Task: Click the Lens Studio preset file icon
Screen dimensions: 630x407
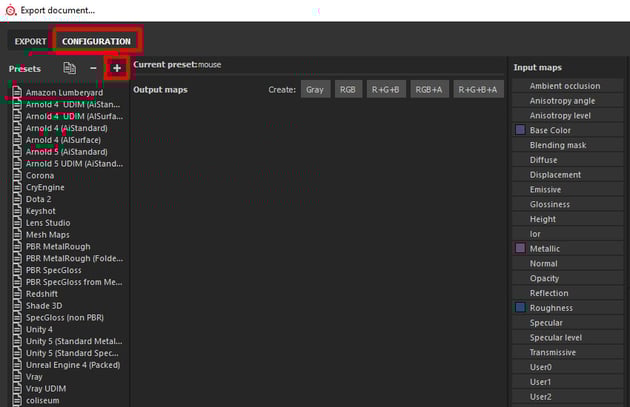Action: (x=17, y=223)
